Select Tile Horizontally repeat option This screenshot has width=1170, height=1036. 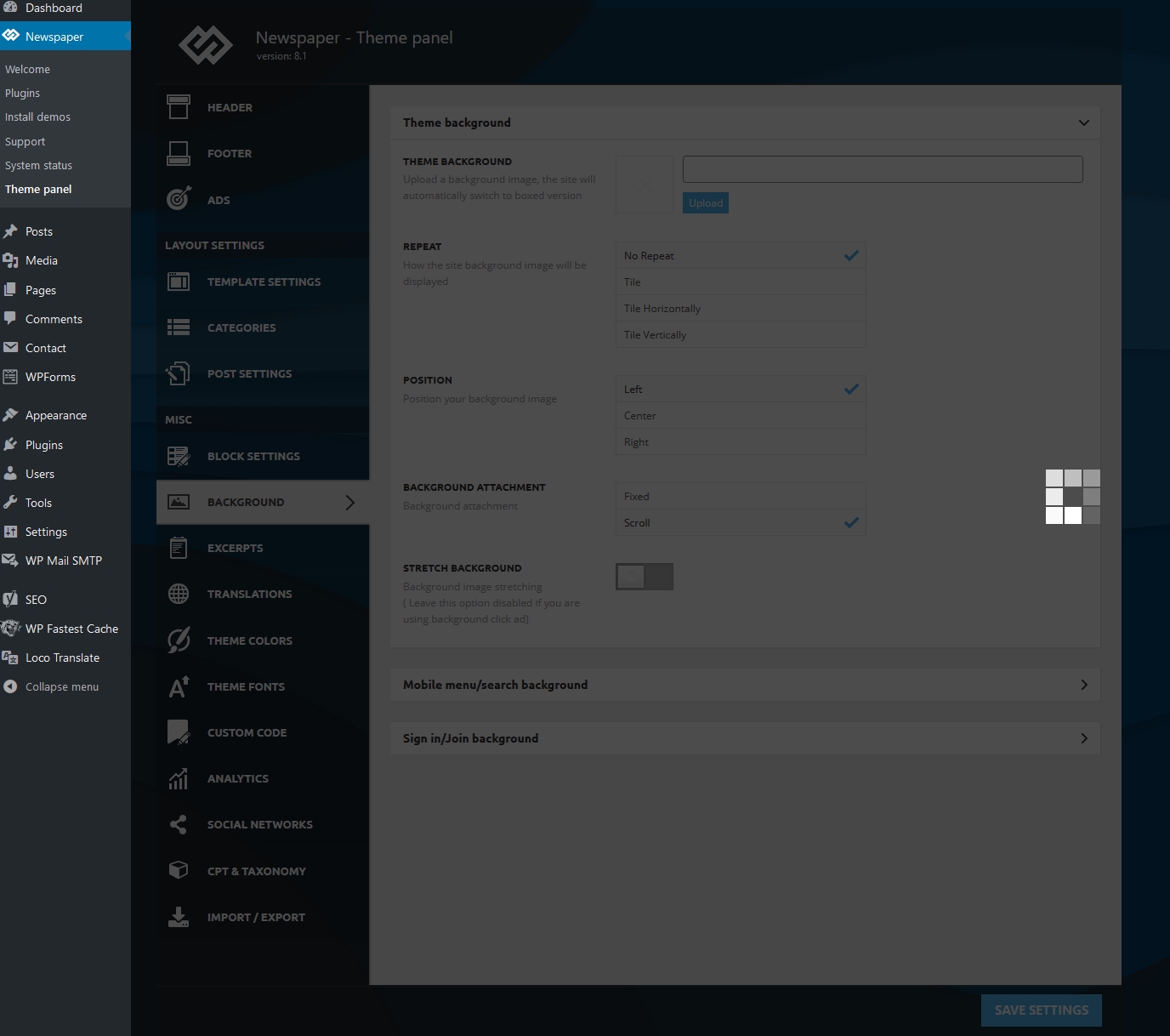[x=741, y=308]
